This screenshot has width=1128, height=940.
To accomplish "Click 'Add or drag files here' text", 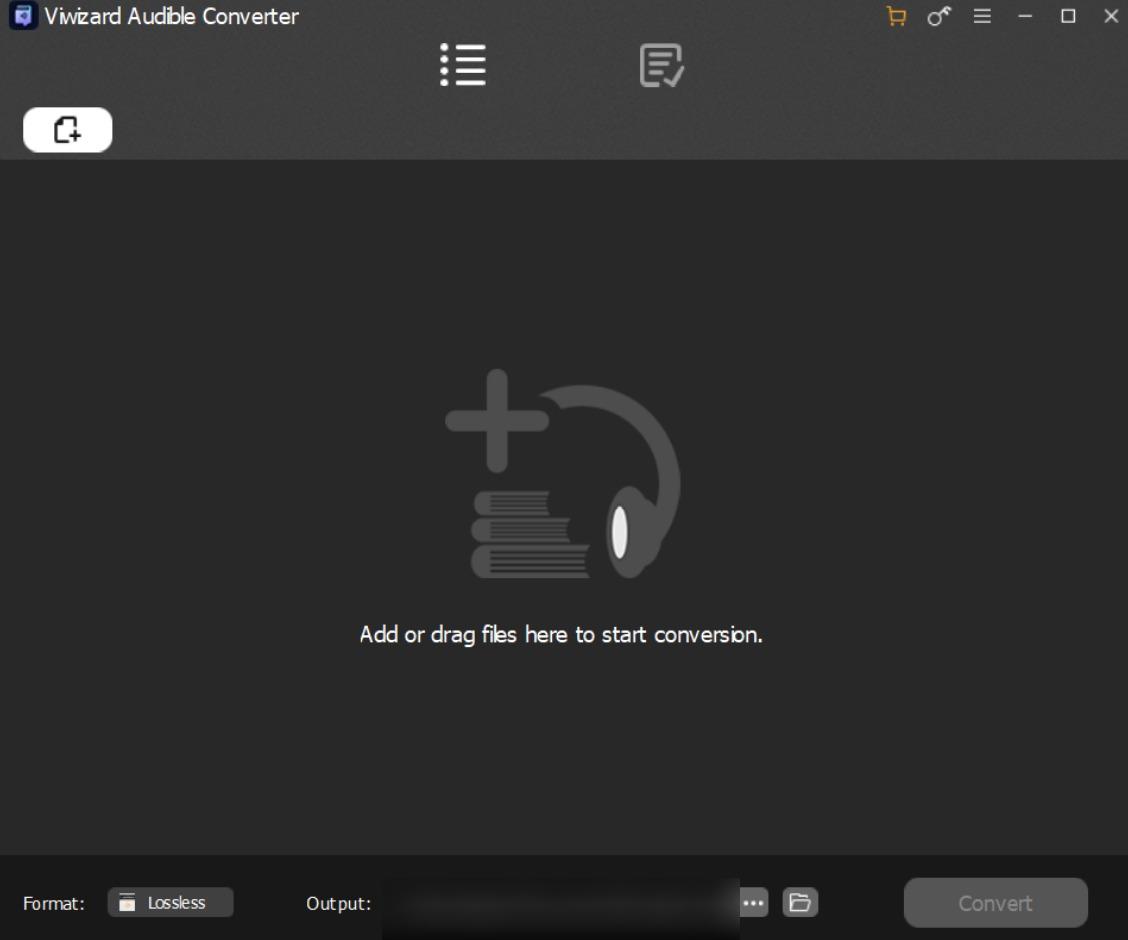I will click(560, 634).
